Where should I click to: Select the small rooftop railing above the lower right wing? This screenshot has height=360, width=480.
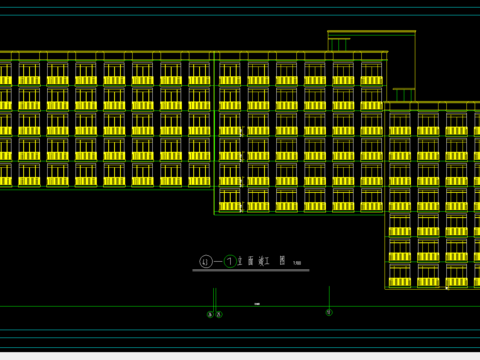pos(404,95)
